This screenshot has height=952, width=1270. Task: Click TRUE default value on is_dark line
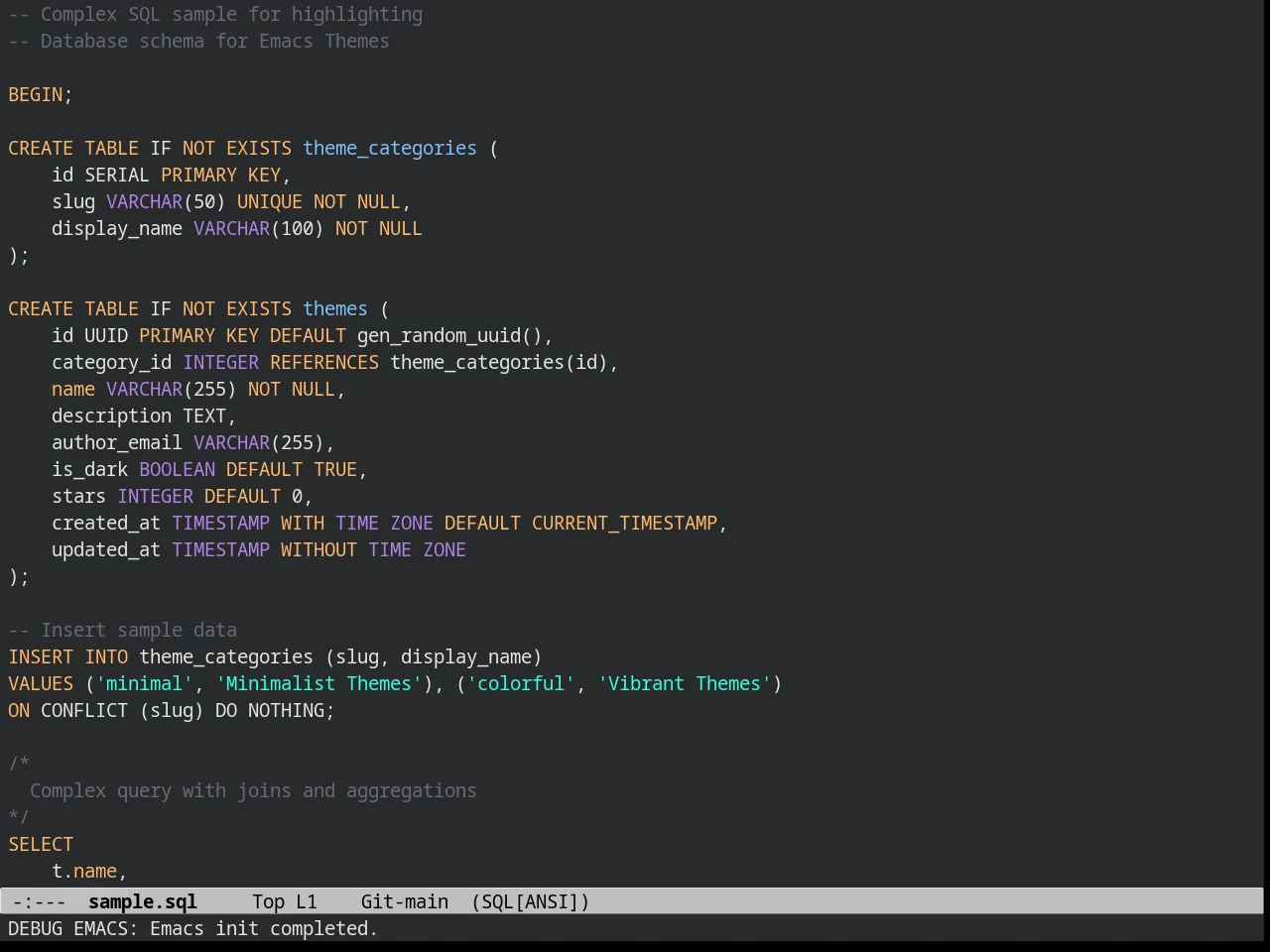pyautogui.click(x=335, y=469)
